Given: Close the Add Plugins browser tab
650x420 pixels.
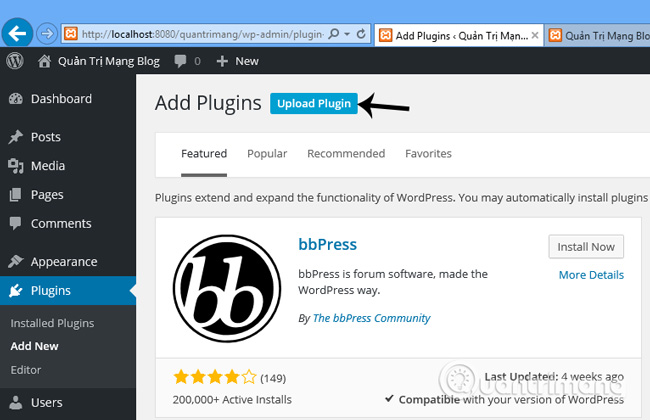Looking at the screenshot, I should pos(535,35).
